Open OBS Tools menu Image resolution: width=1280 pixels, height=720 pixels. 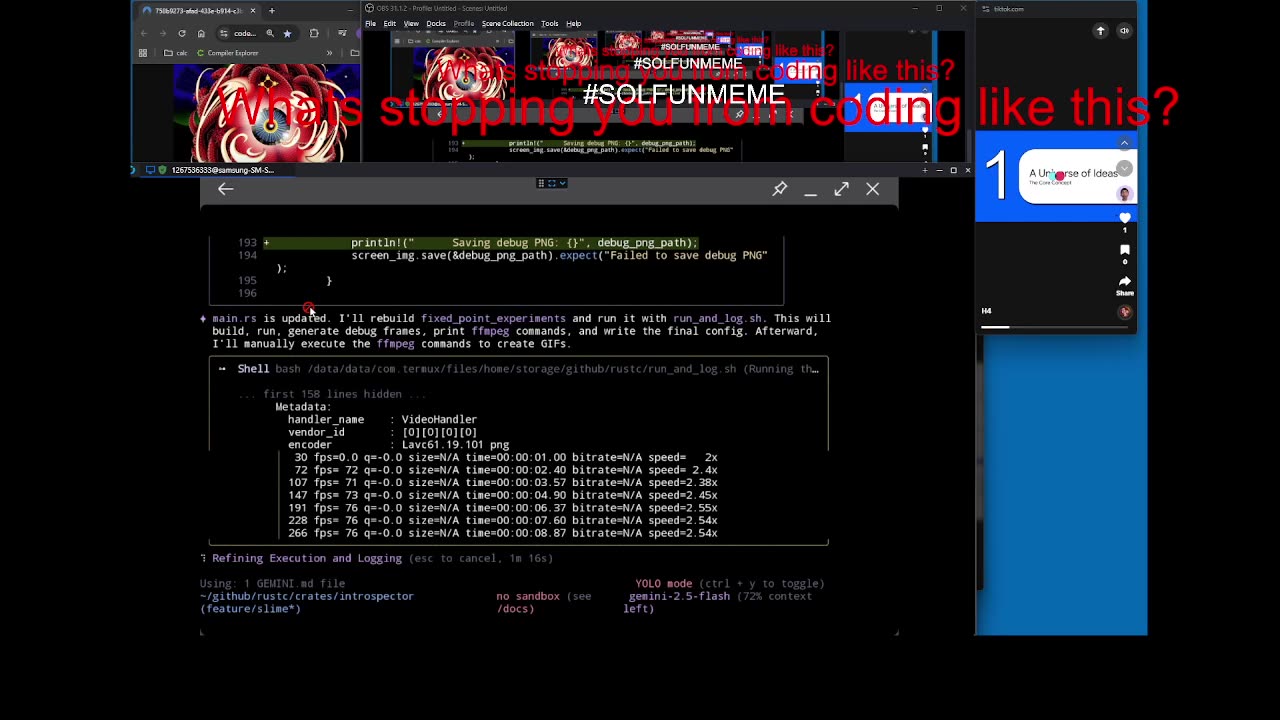[x=549, y=23]
